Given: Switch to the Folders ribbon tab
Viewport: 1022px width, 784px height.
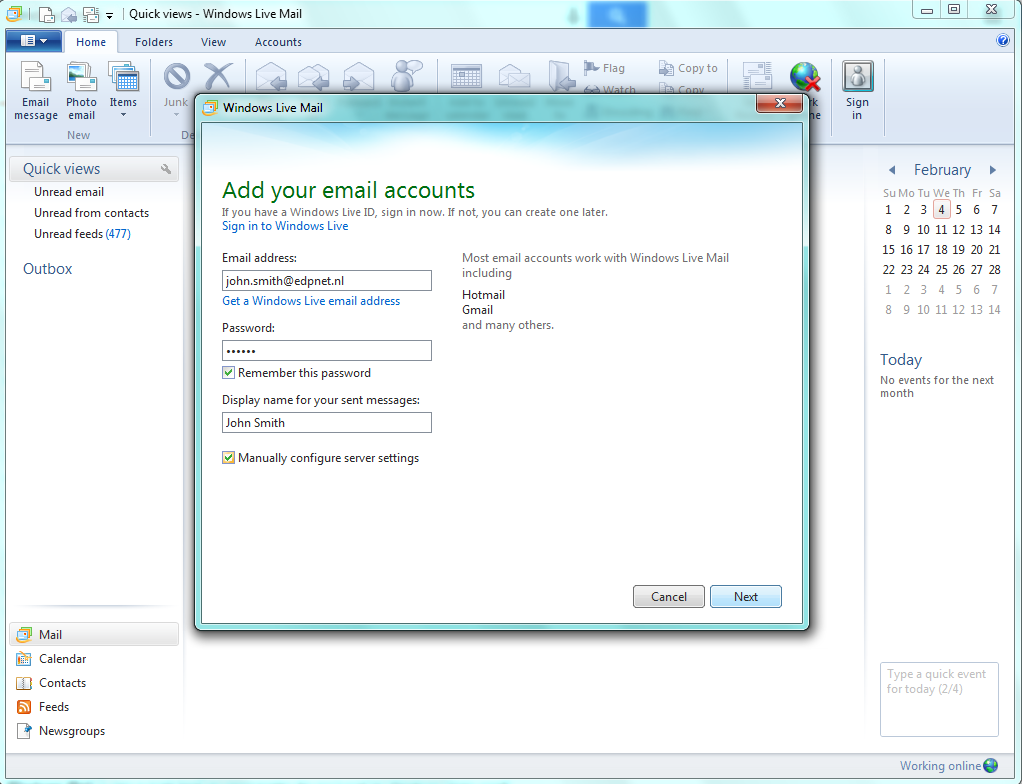Looking at the screenshot, I should tap(154, 42).
